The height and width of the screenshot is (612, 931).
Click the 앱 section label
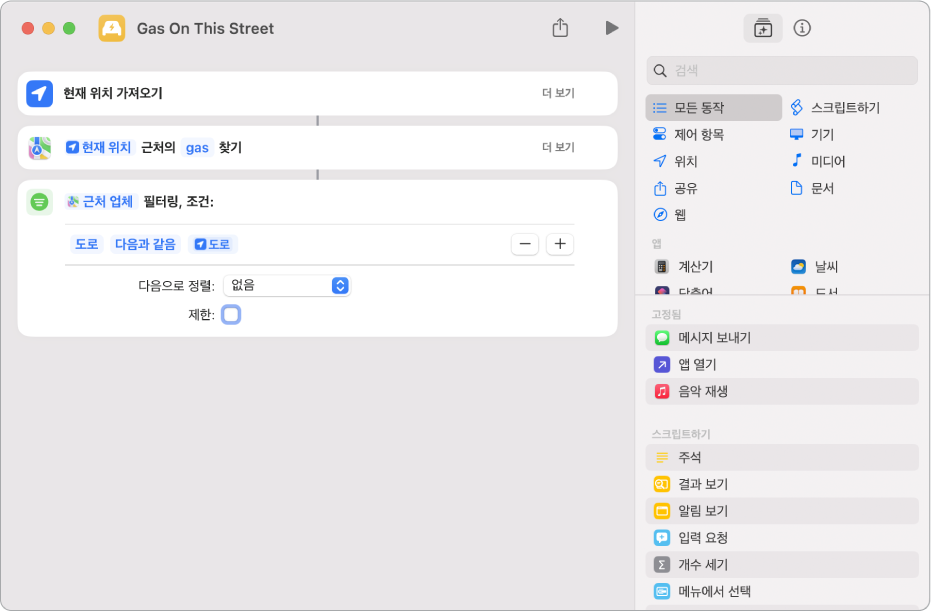657,243
